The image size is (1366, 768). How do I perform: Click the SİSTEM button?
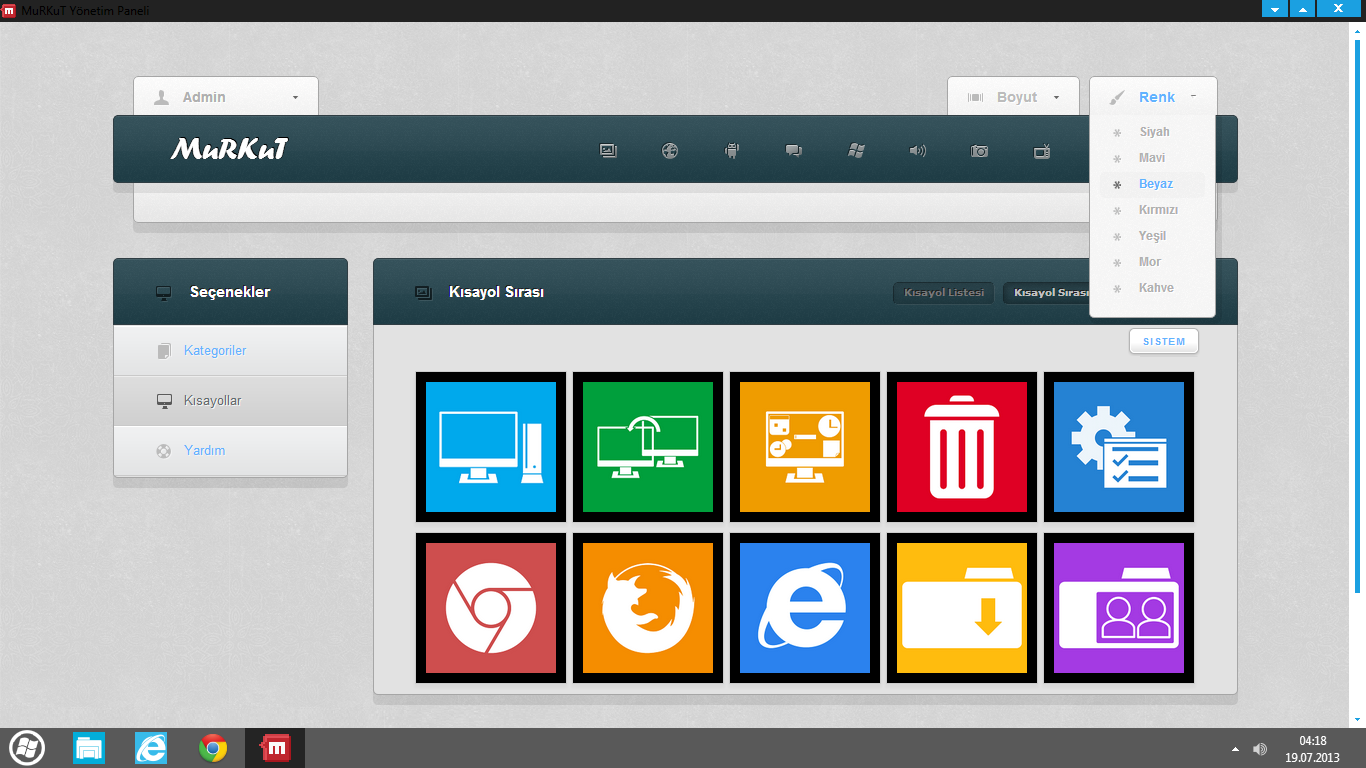1164,342
